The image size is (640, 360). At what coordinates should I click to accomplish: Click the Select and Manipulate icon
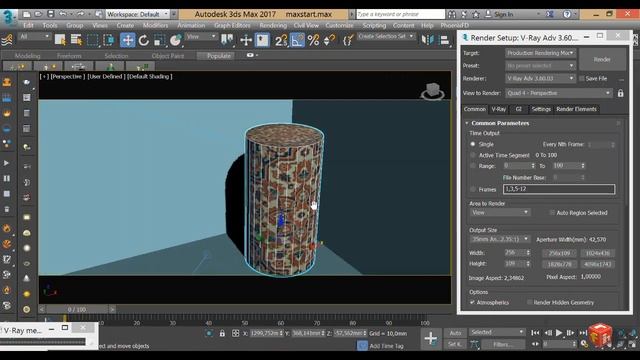pyautogui.click(x=246, y=40)
